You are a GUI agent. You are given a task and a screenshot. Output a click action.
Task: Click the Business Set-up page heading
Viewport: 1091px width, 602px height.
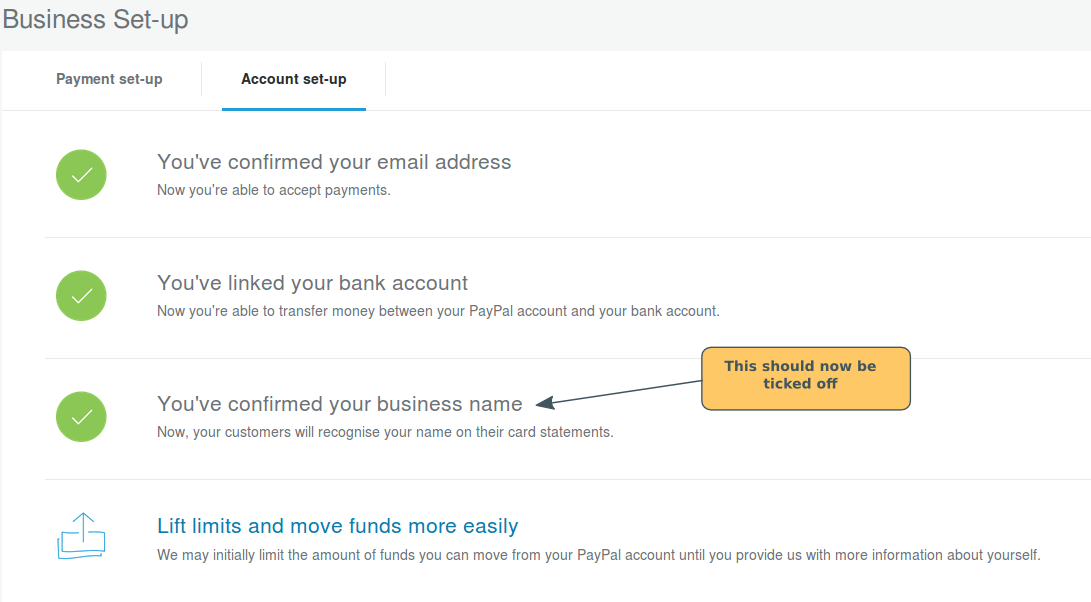point(95,20)
